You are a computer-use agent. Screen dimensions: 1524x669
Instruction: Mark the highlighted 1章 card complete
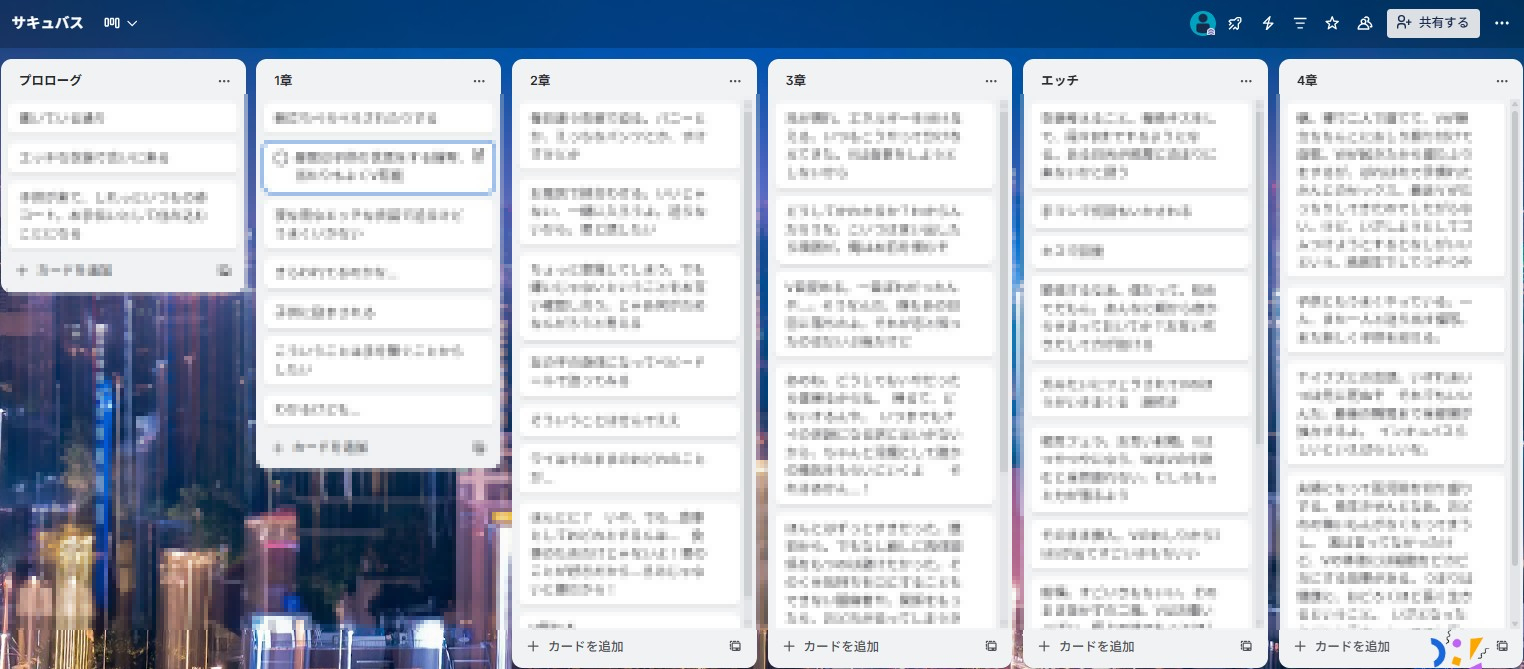(281, 157)
